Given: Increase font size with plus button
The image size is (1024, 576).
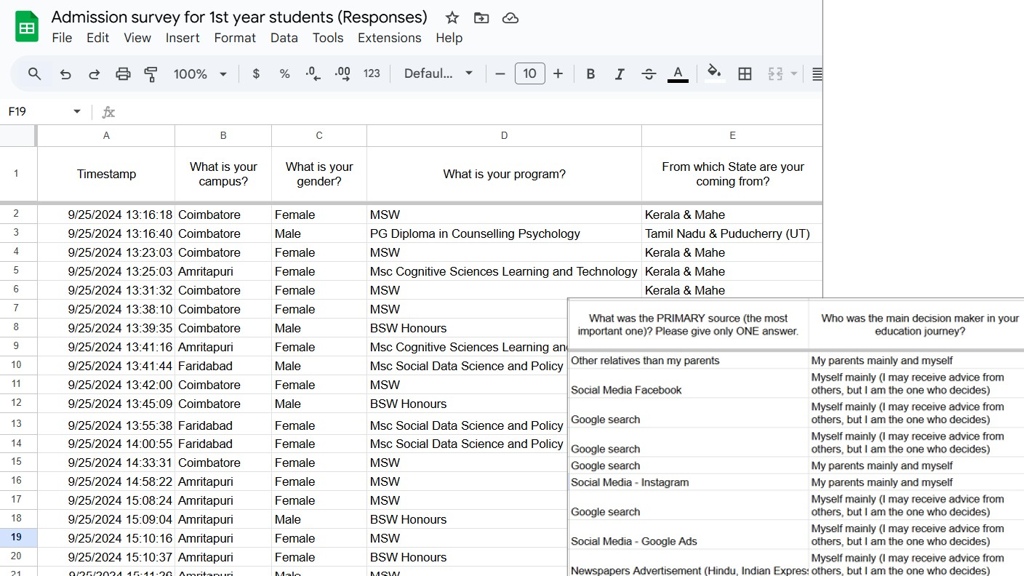Looking at the screenshot, I should tap(558, 74).
